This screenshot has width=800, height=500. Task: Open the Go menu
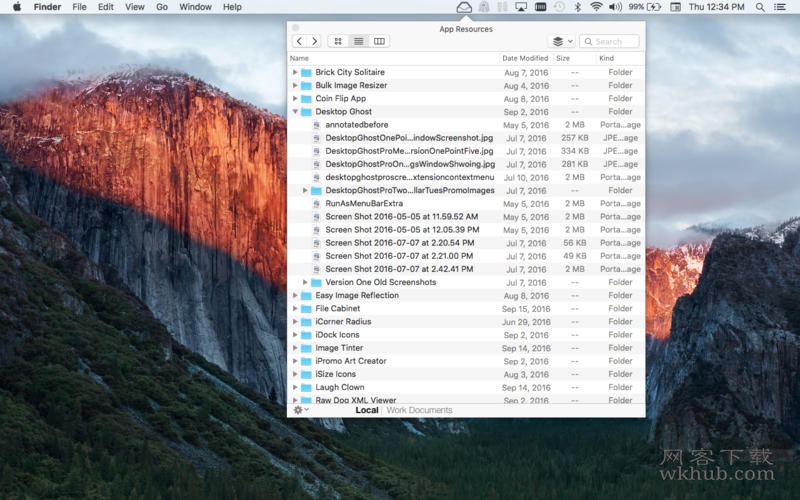coord(162,7)
